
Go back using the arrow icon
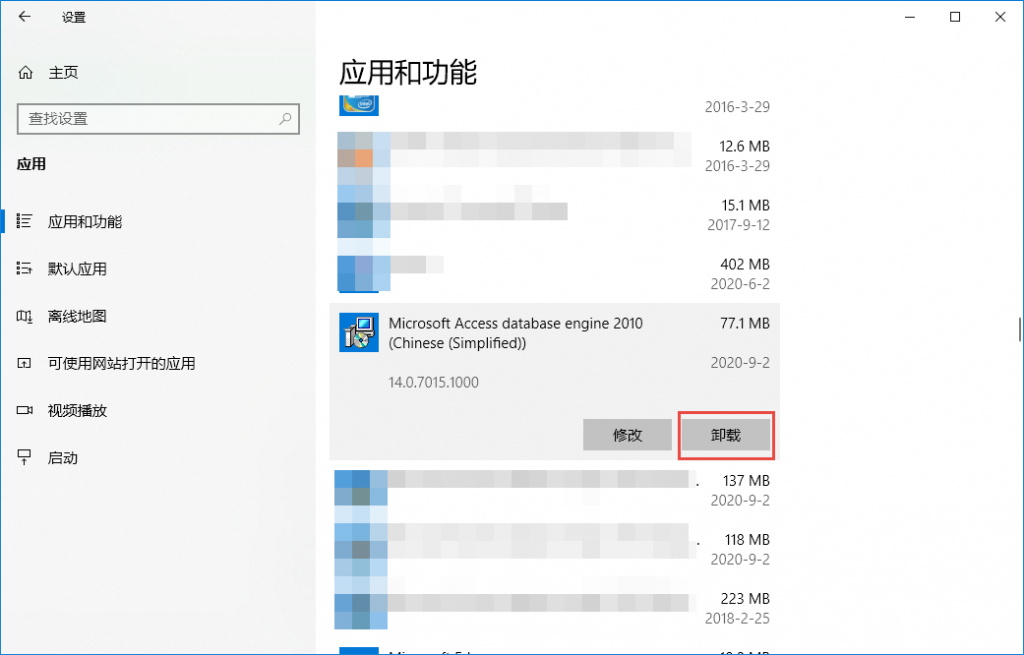pos(25,17)
